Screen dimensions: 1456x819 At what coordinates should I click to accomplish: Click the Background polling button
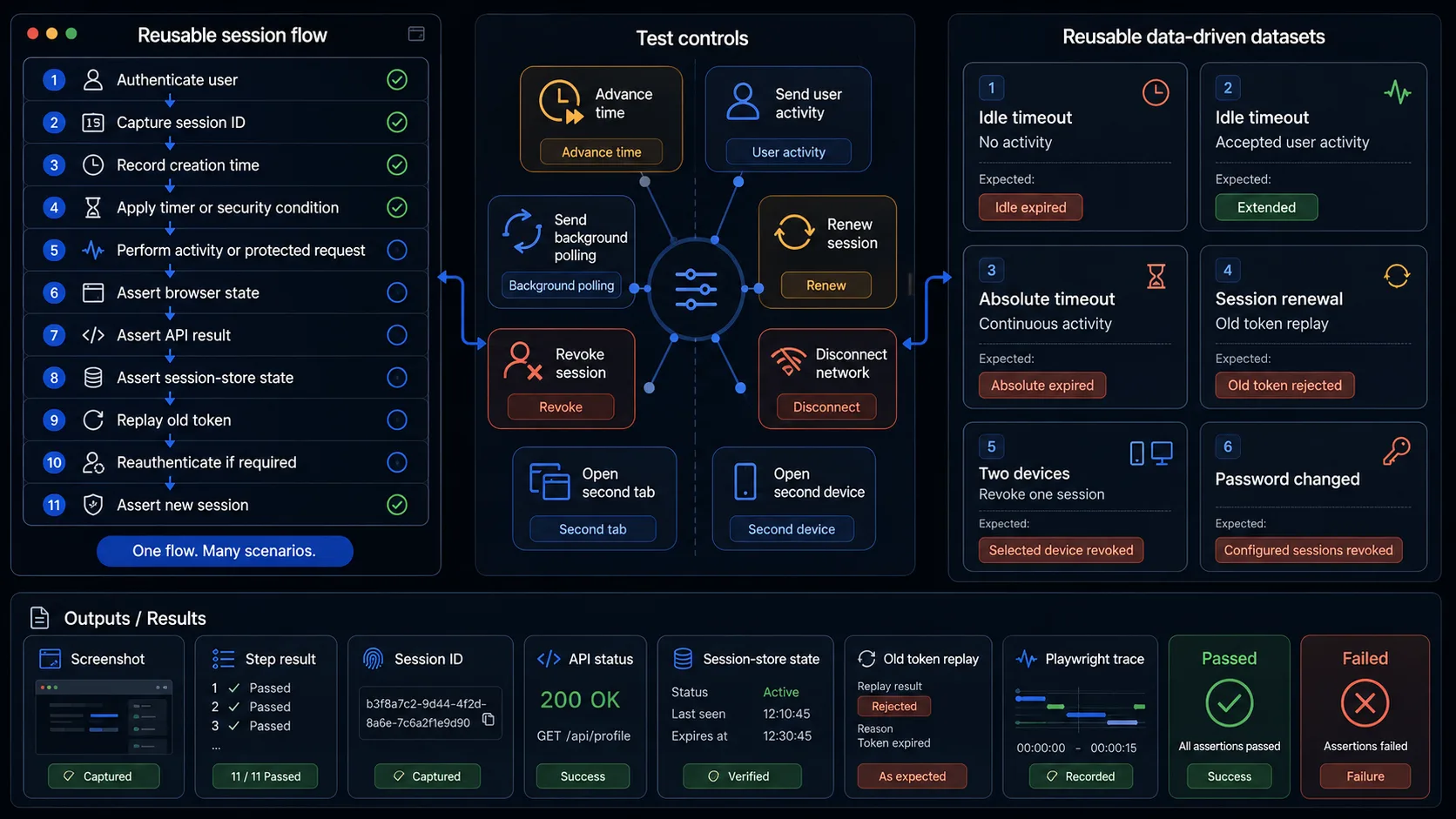pyautogui.click(x=561, y=285)
